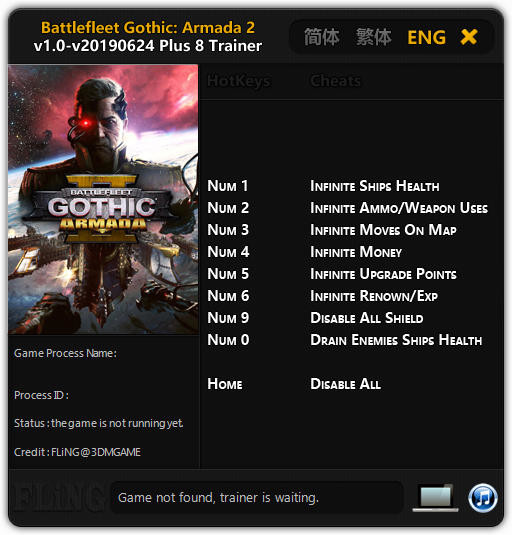Close the trainer with yellow X
This screenshot has width=512, height=535.
pos(469,37)
